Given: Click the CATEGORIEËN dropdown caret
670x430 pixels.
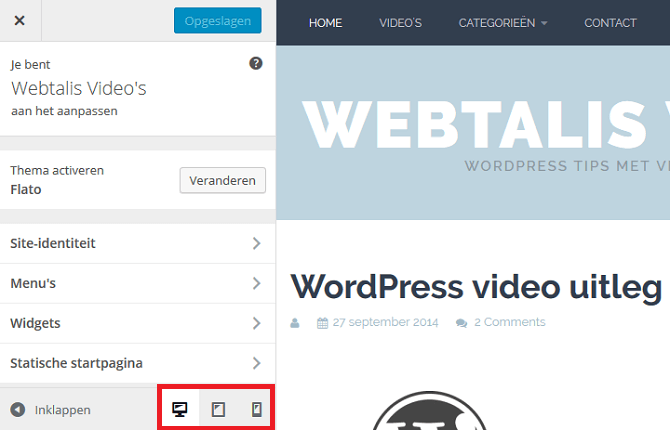Looking at the screenshot, I should click(x=544, y=23).
